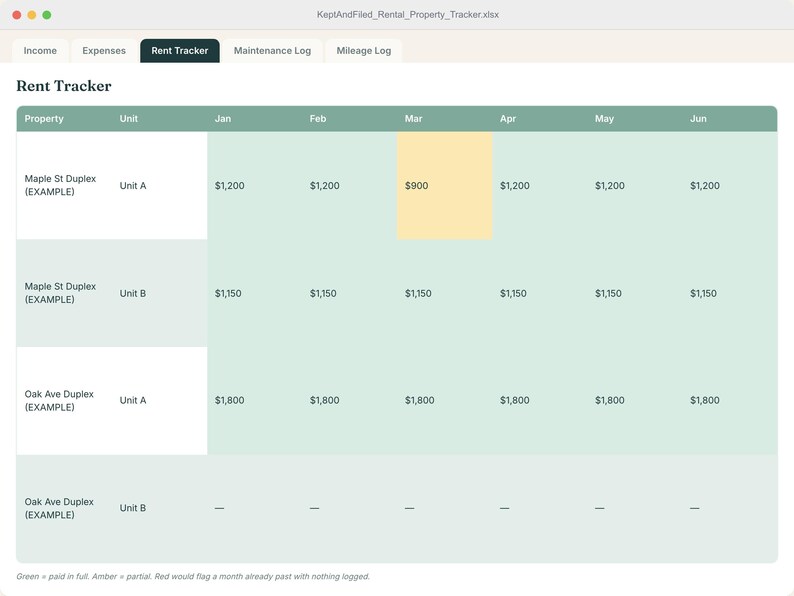Screen dimensions: 794x596
Task: Open the Maintenance Log tab
Action: 272,51
